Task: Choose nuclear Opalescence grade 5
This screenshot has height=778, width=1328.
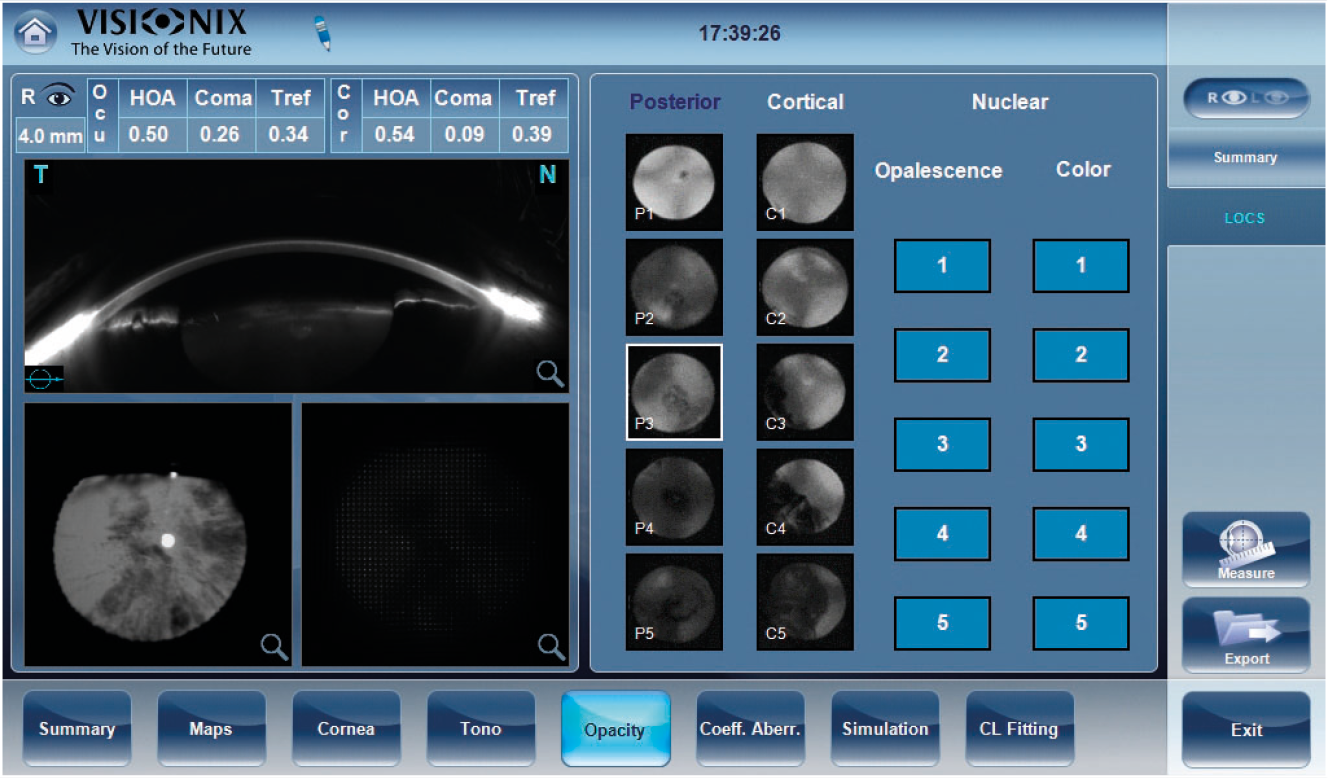Action: [x=942, y=623]
